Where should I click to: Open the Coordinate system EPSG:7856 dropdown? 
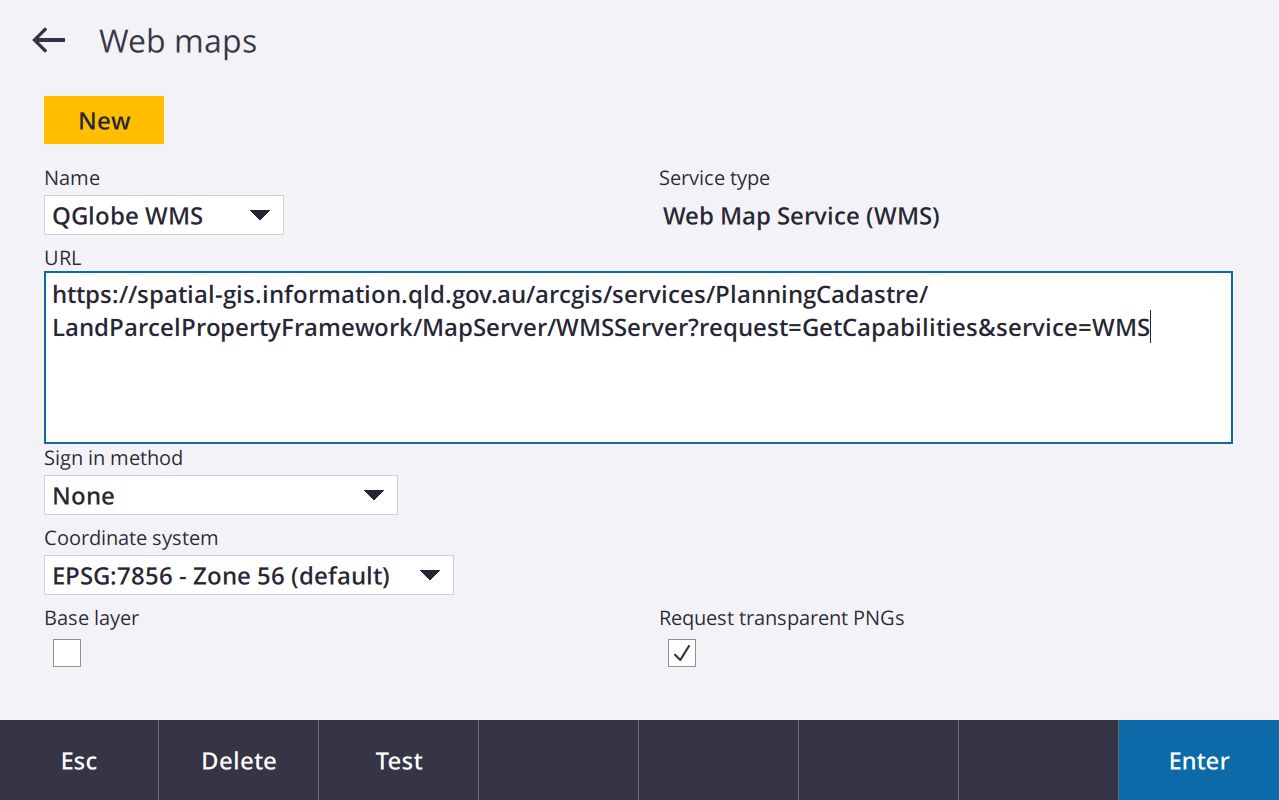(248, 575)
